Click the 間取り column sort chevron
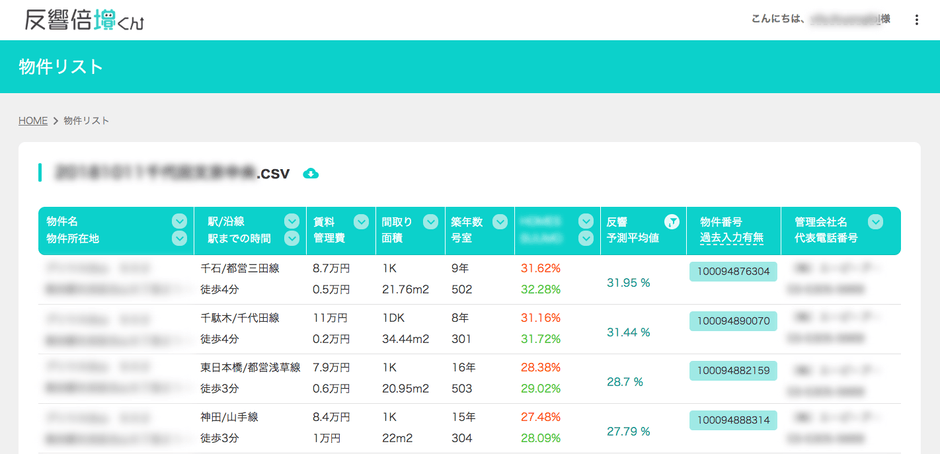The height and width of the screenshot is (454, 940). coord(429,222)
